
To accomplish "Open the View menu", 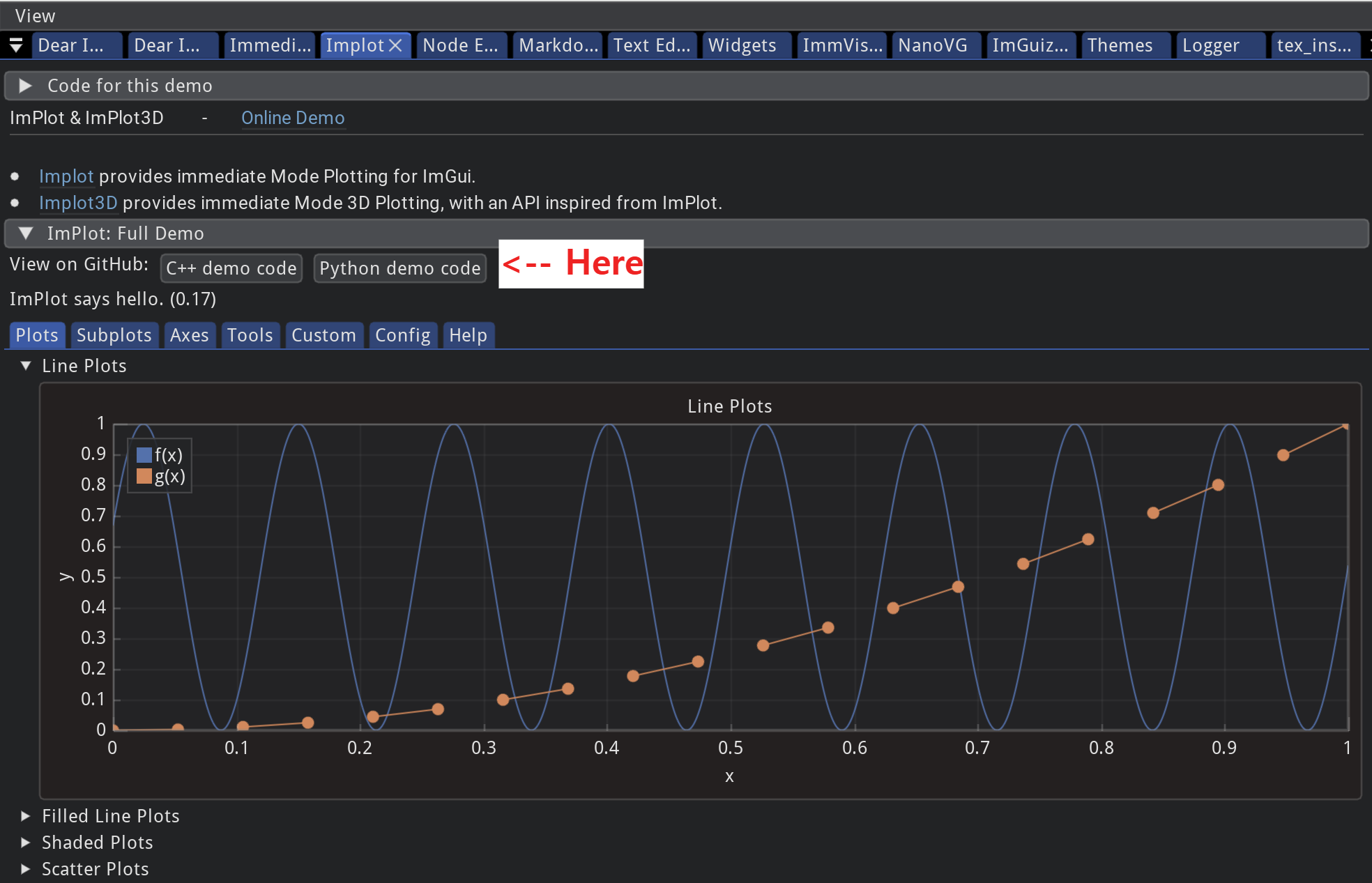I will point(35,15).
